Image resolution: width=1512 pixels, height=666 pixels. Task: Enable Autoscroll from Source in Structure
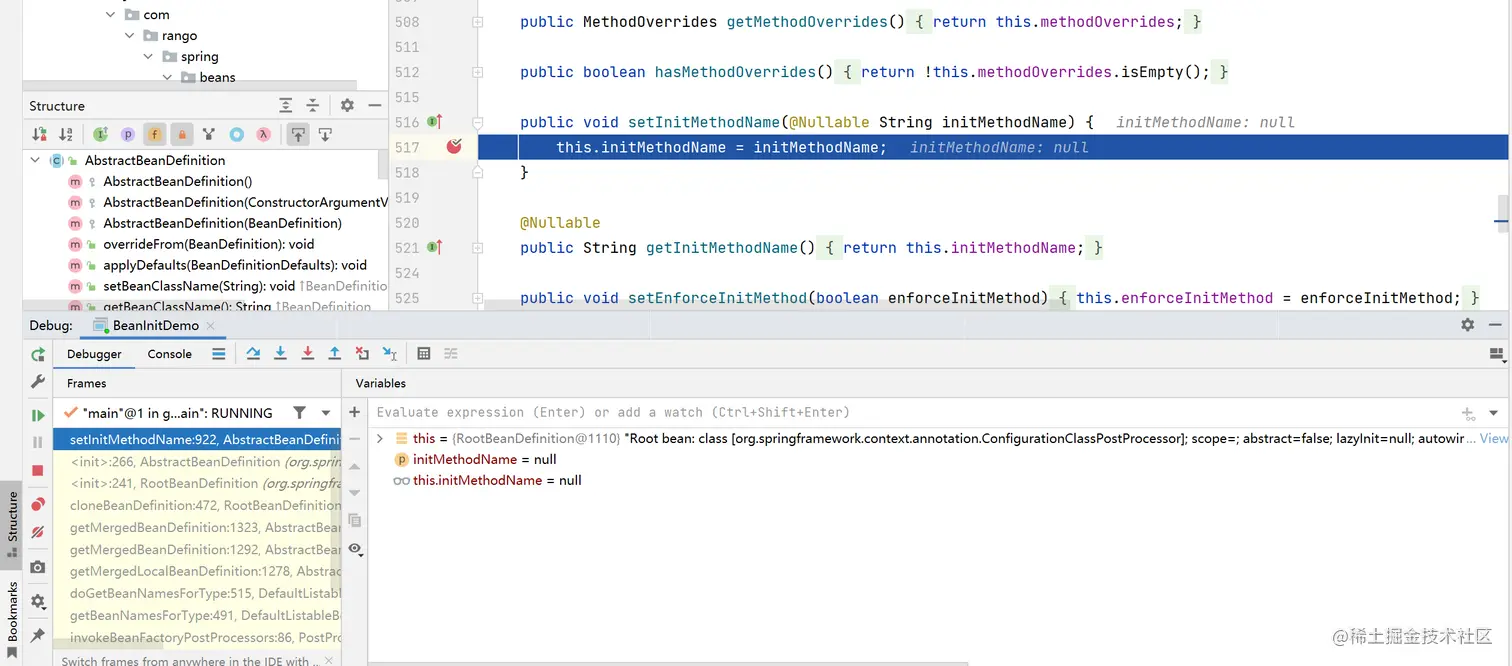tap(325, 134)
